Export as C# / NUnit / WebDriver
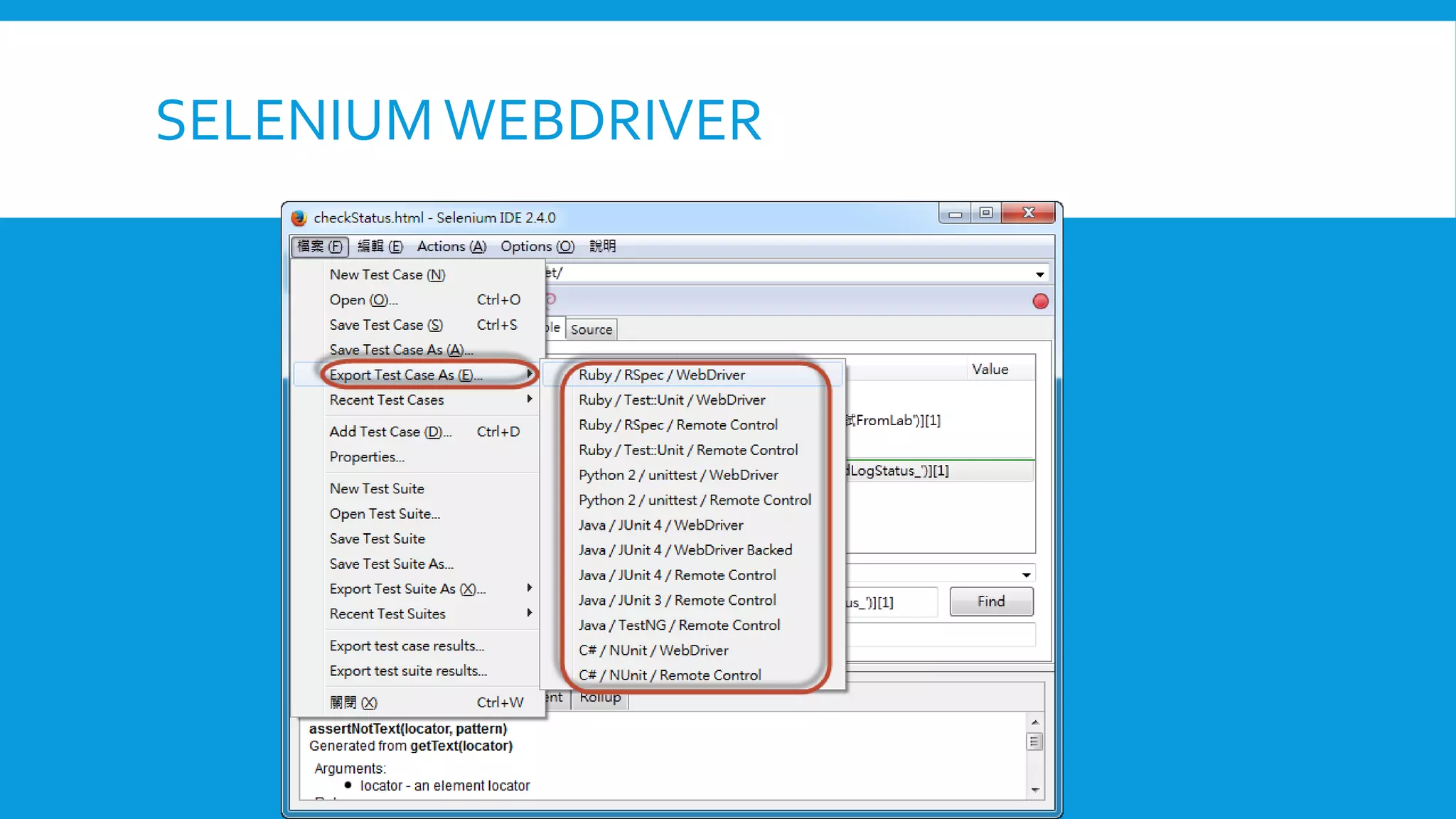Viewport: 1456px width, 819px height. (693, 651)
